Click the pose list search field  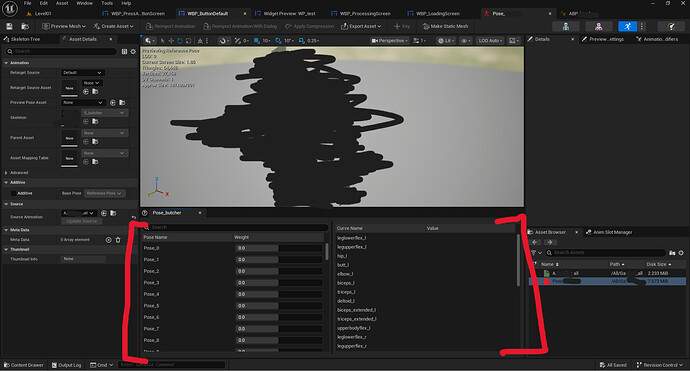(x=235, y=228)
